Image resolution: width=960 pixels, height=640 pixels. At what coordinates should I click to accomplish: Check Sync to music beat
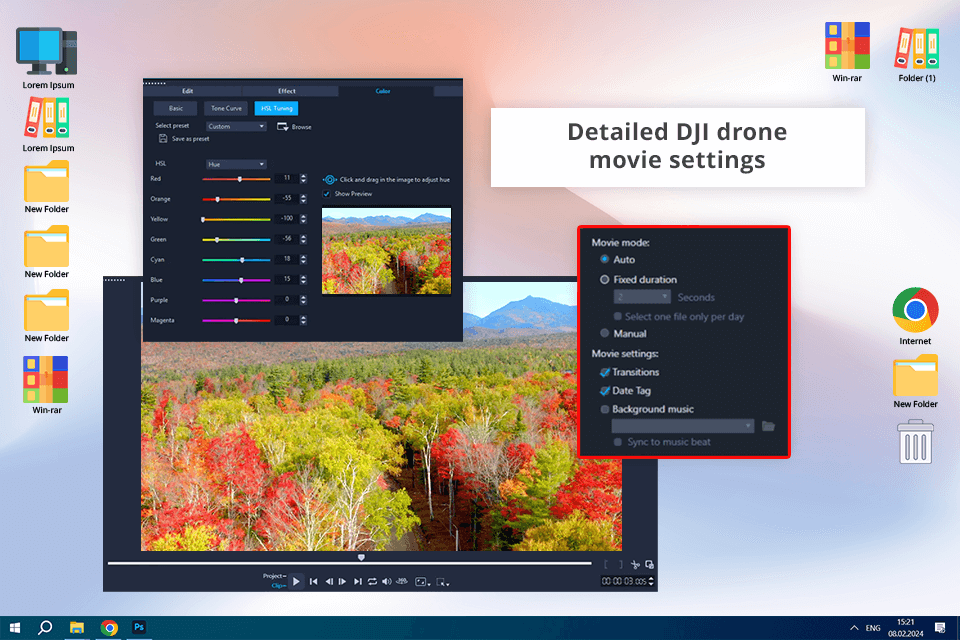tap(617, 442)
